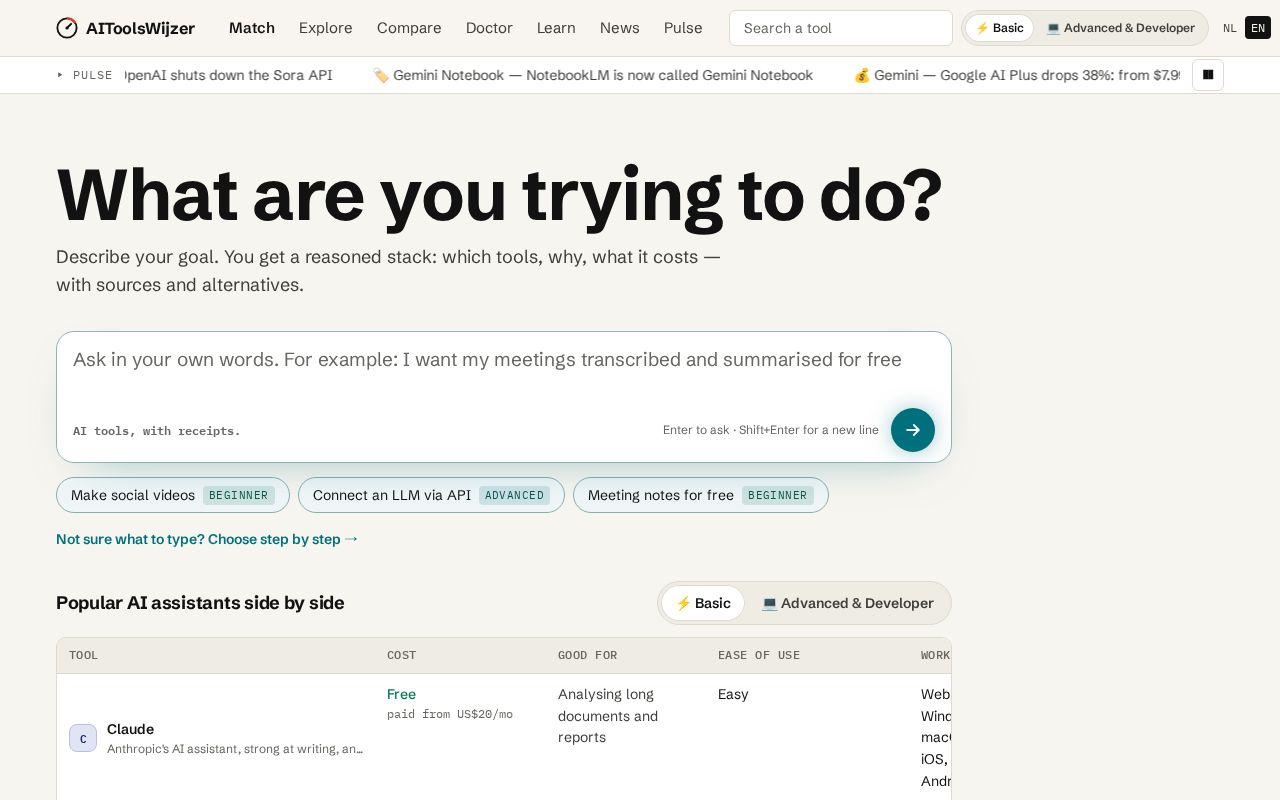Open the Sora API shutdown headline
Screen dimensions: 1280x800
[229, 75]
